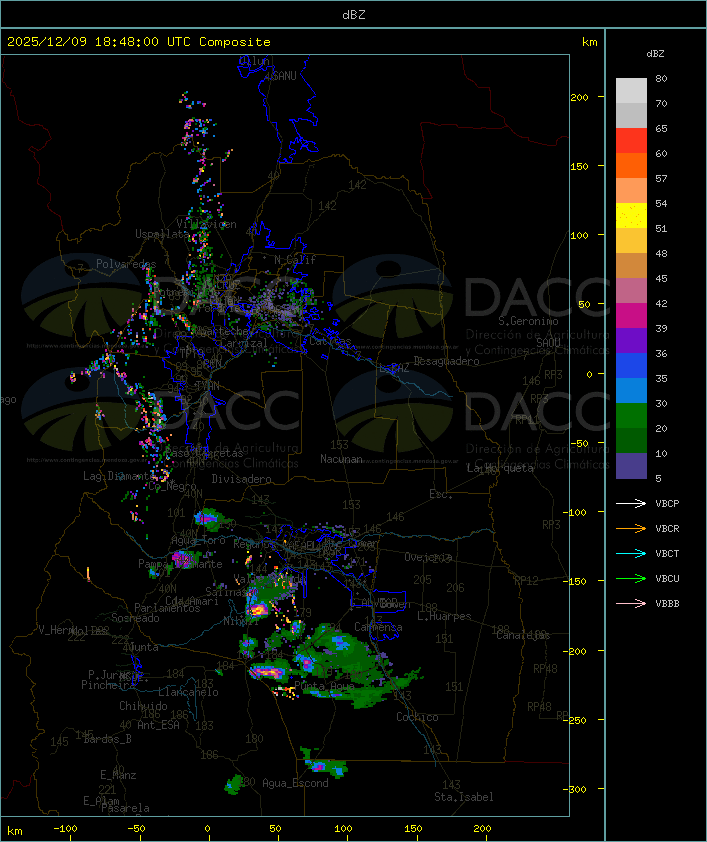The height and width of the screenshot is (842, 707).
Task: Click the Catitas map label
Action: pos(330,342)
